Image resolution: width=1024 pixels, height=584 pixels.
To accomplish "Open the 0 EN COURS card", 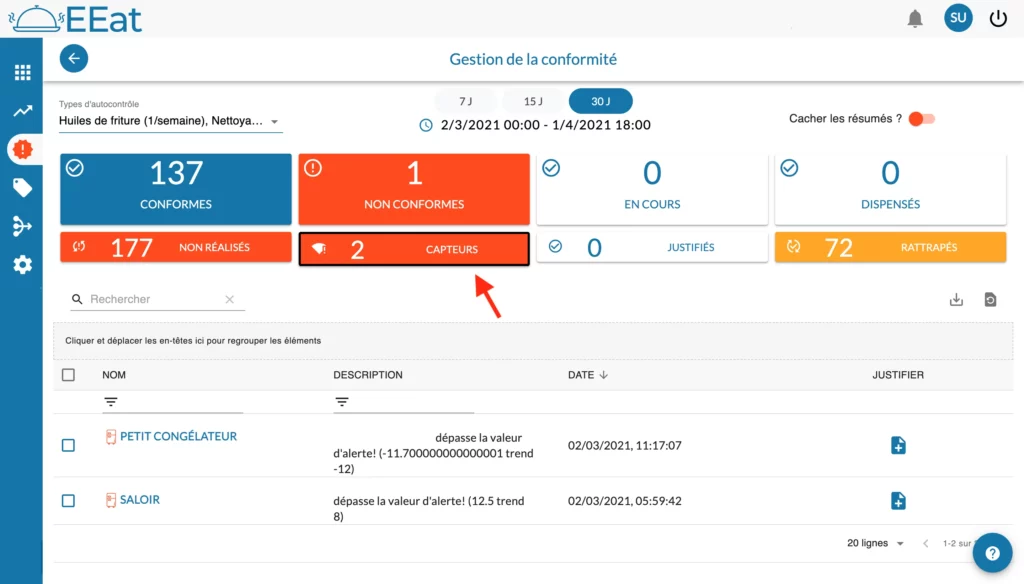I will click(x=652, y=189).
